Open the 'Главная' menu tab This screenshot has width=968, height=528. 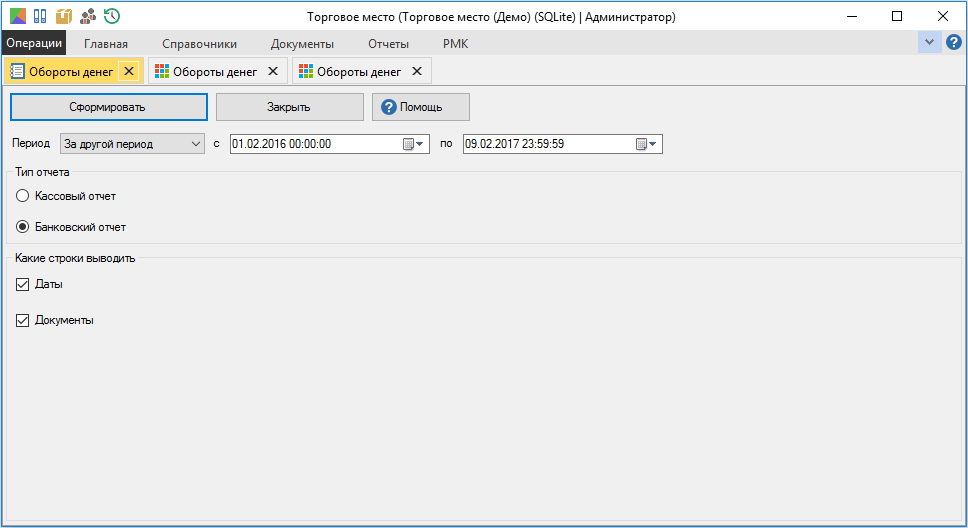106,44
